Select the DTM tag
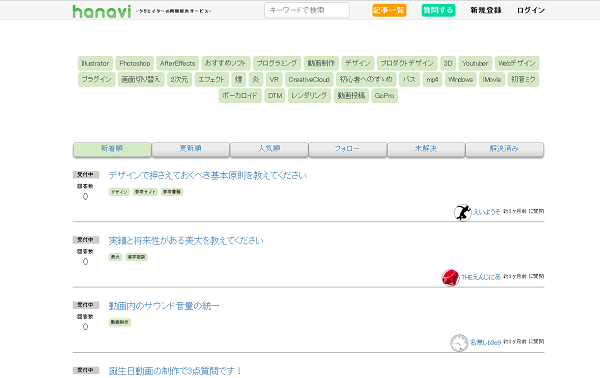 (x=275, y=95)
